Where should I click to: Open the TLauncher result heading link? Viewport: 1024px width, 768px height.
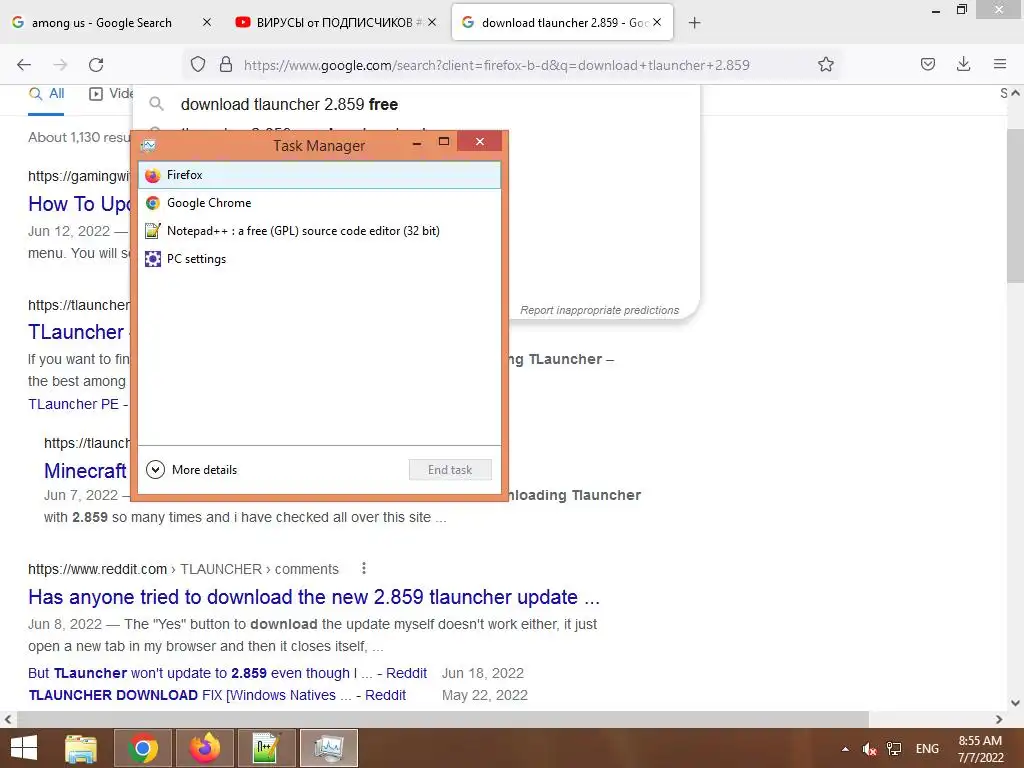pyautogui.click(x=76, y=332)
